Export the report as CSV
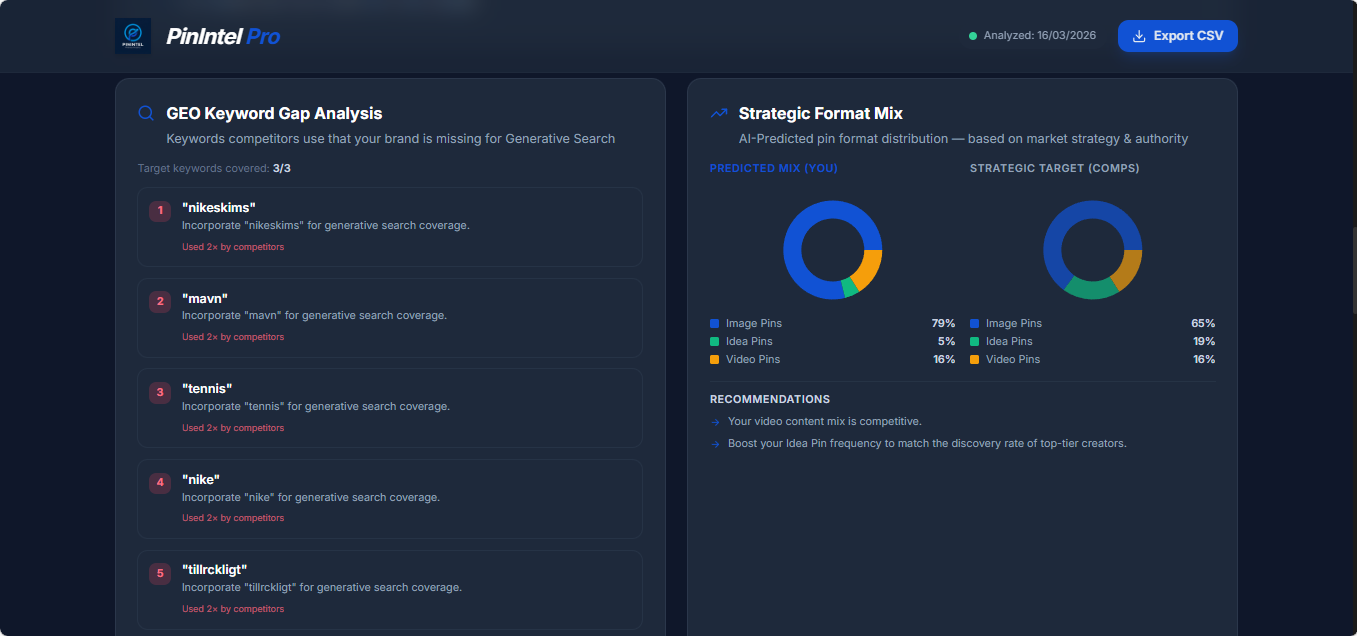 click(x=1178, y=36)
